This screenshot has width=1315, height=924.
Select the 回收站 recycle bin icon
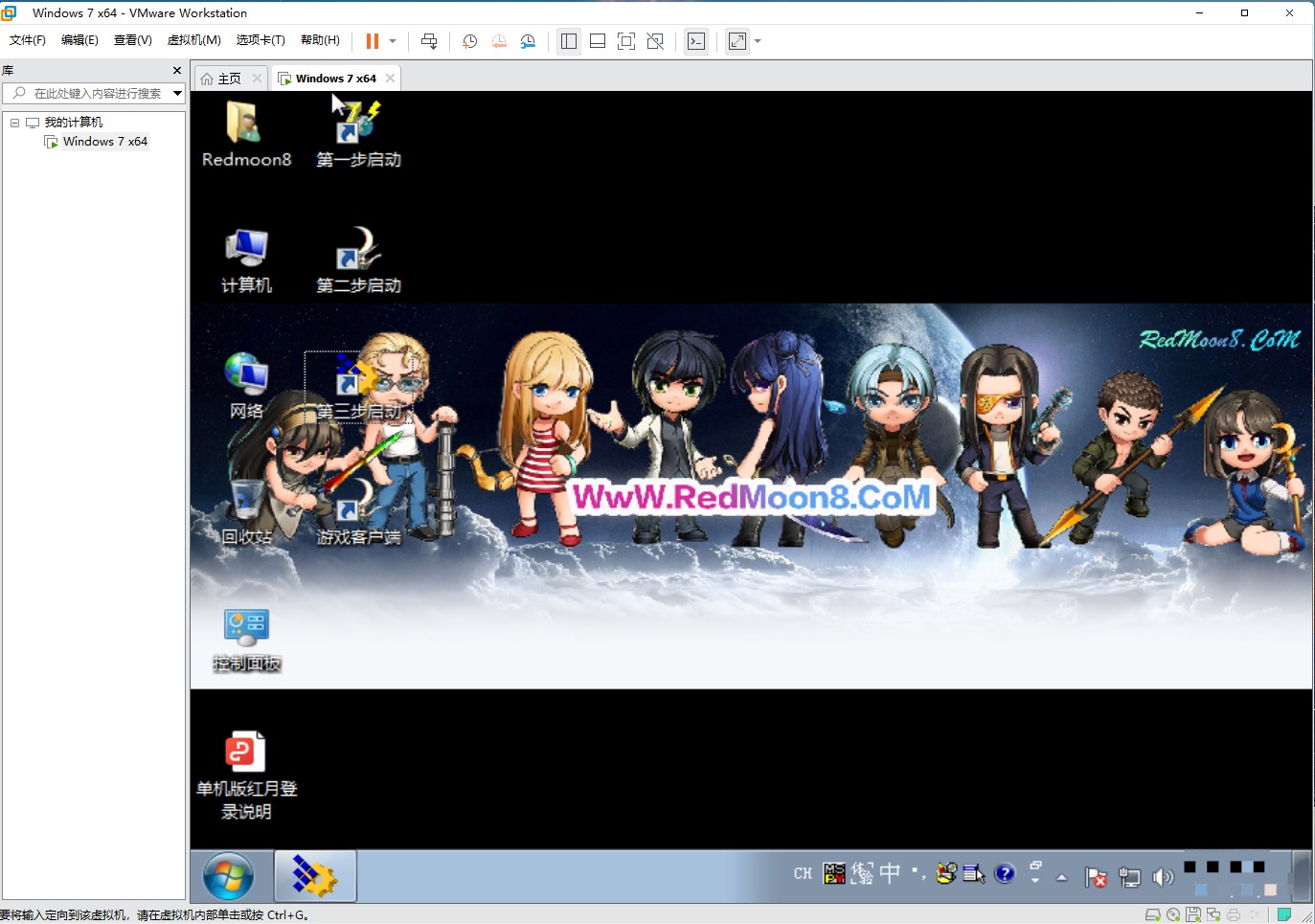pos(246,512)
